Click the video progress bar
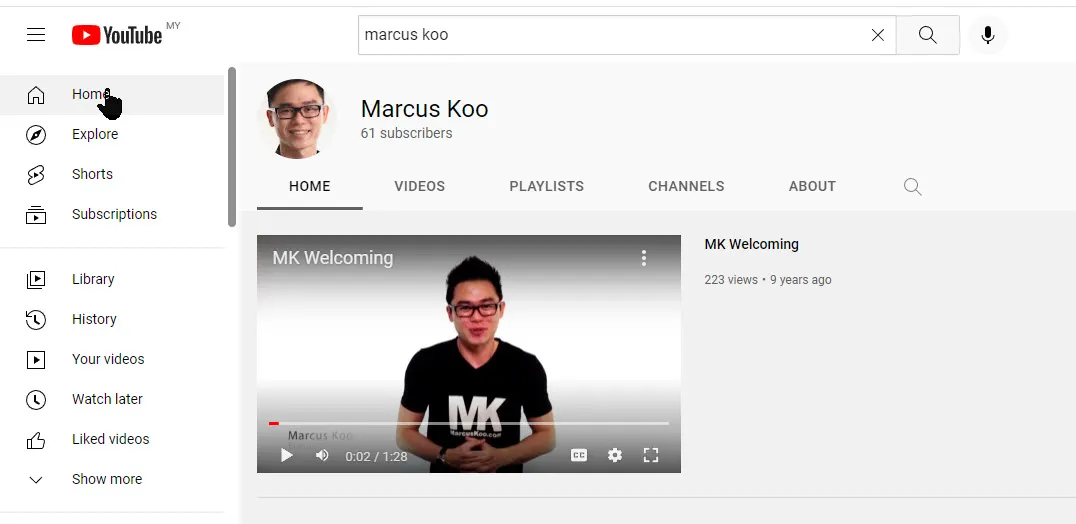The height and width of the screenshot is (524, 1076). click(x=469, y=423)
